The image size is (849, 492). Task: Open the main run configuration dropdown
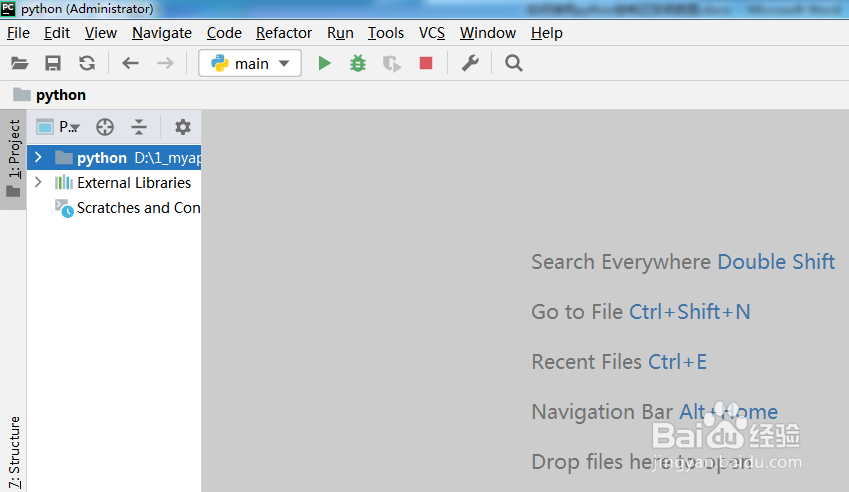pyautogui.click(x=250, y=63)
